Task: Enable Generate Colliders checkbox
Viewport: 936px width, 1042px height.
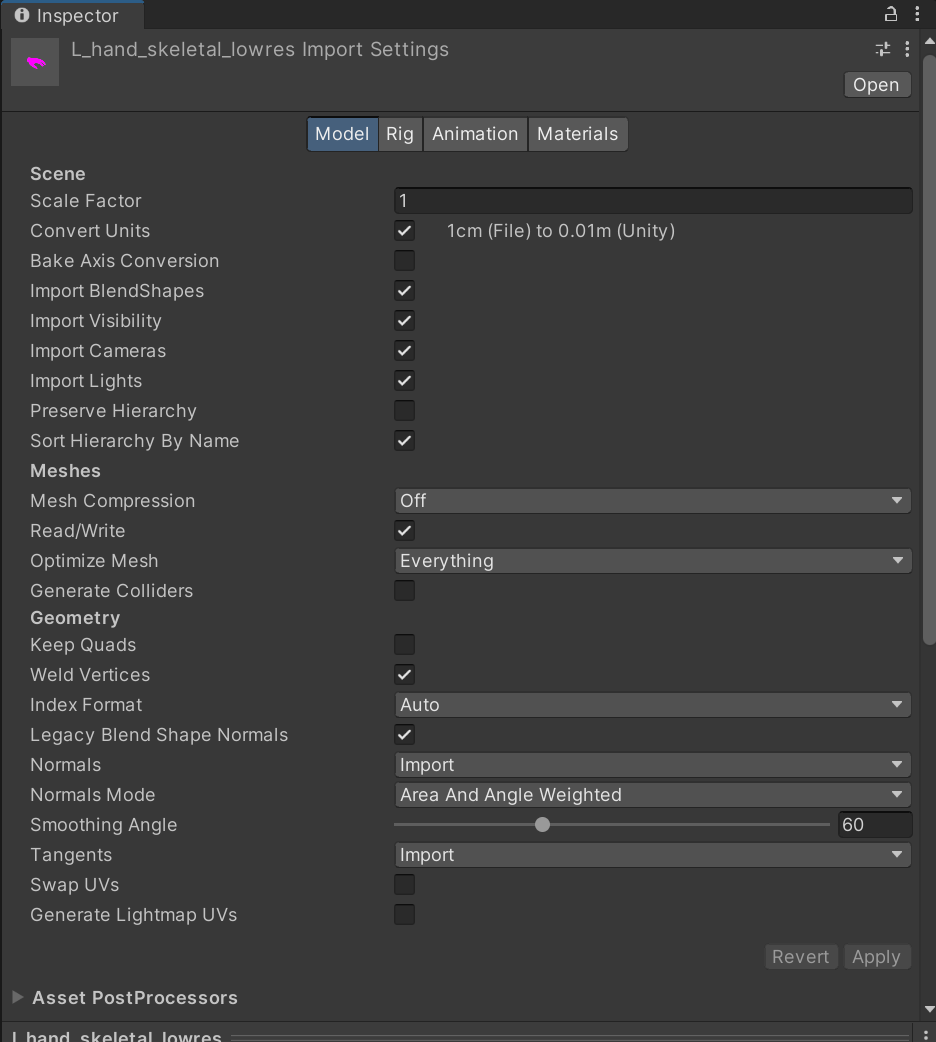Action: pos(404,590)
